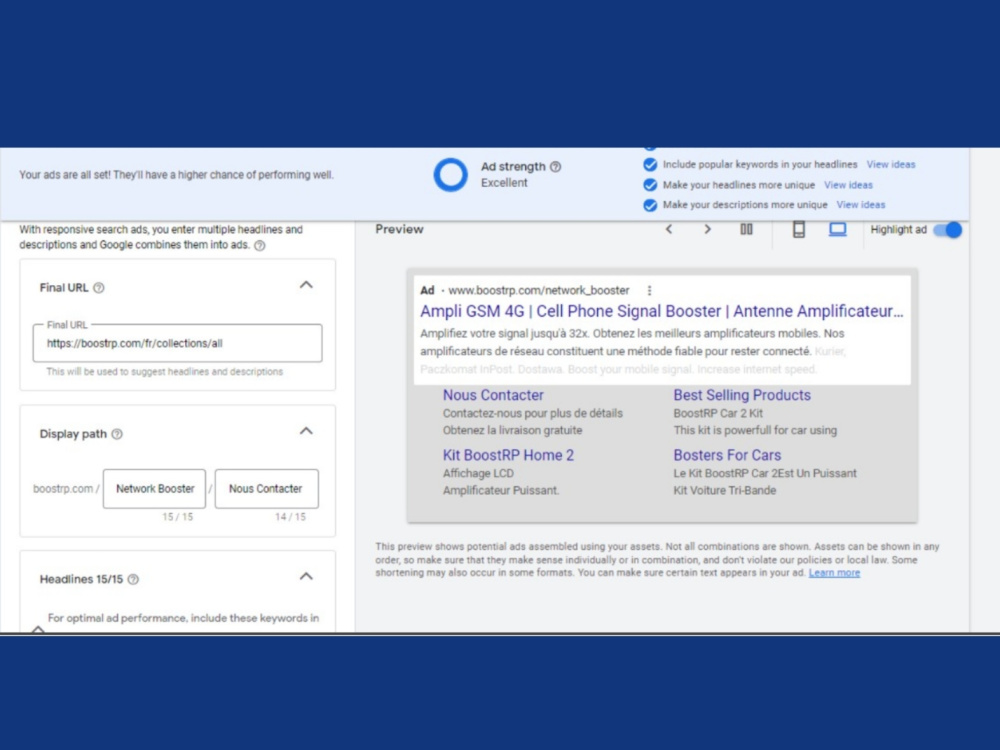Collapse the Headlines 15/15 section

tap(306, 577)
